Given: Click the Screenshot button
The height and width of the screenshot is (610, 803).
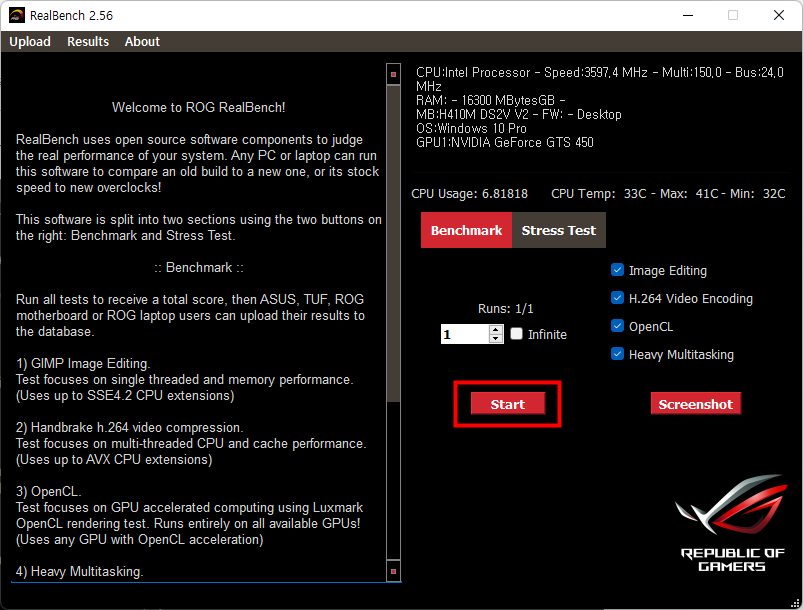Looking at the screenshot, I should (695, 404).
